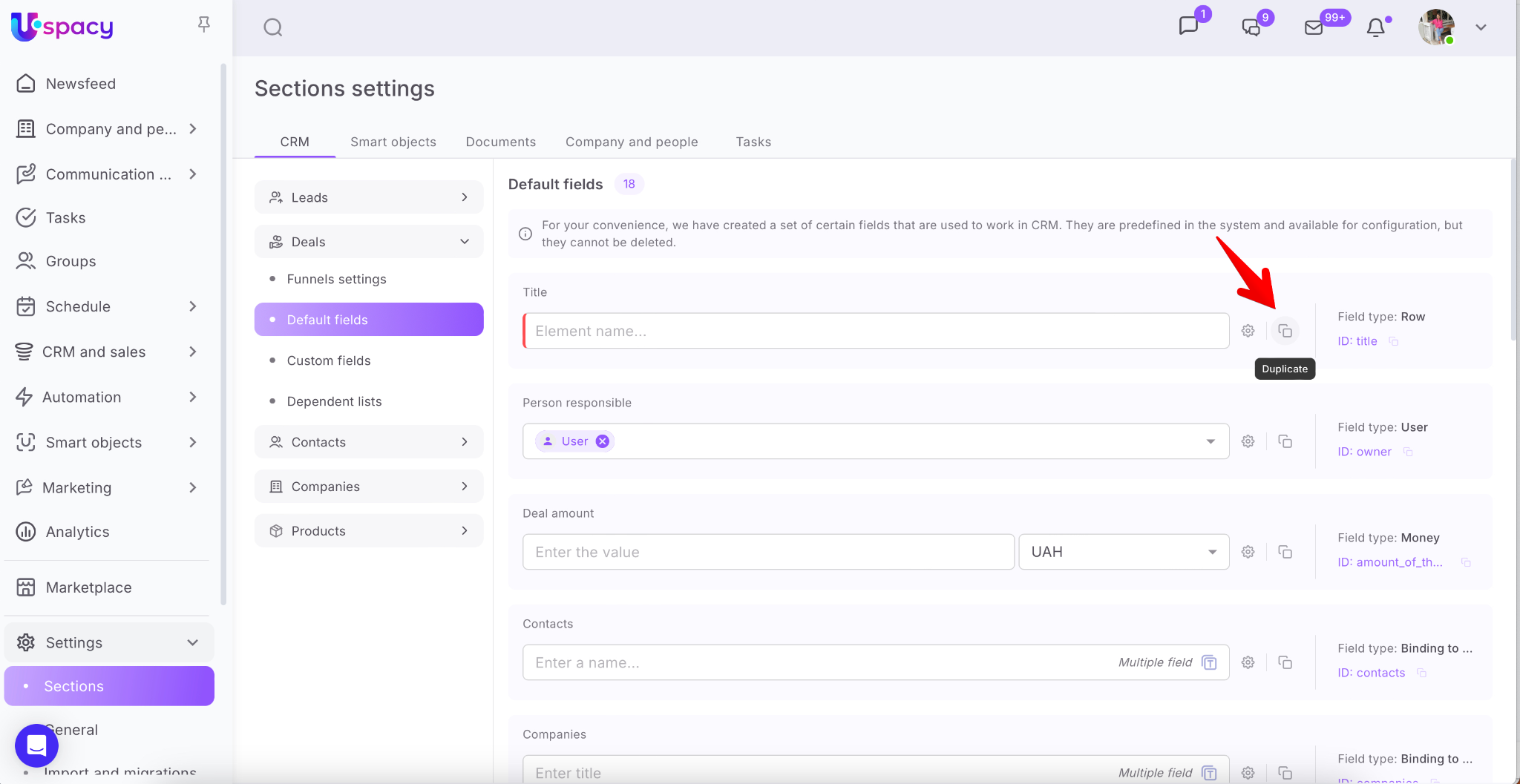Switch to the Smart objects tab
Screen dimensions: 1520x784
tap(393, 142)
